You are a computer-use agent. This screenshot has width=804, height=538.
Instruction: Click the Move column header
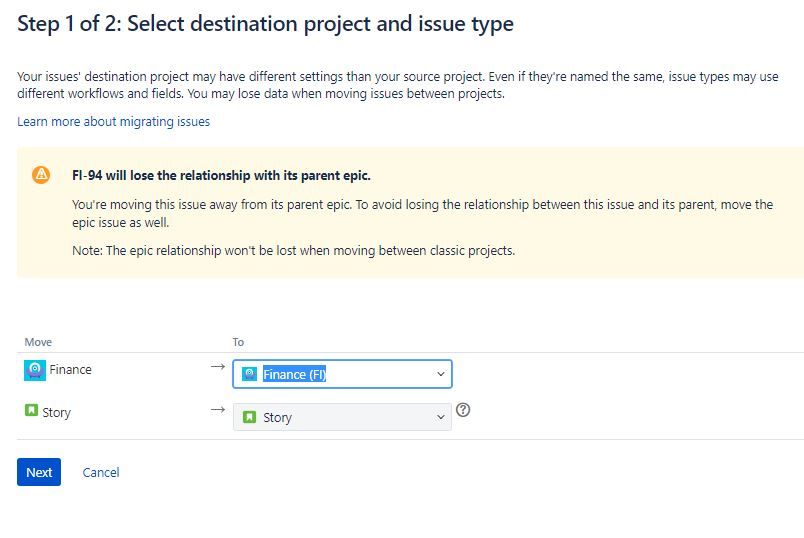[38, 342]
